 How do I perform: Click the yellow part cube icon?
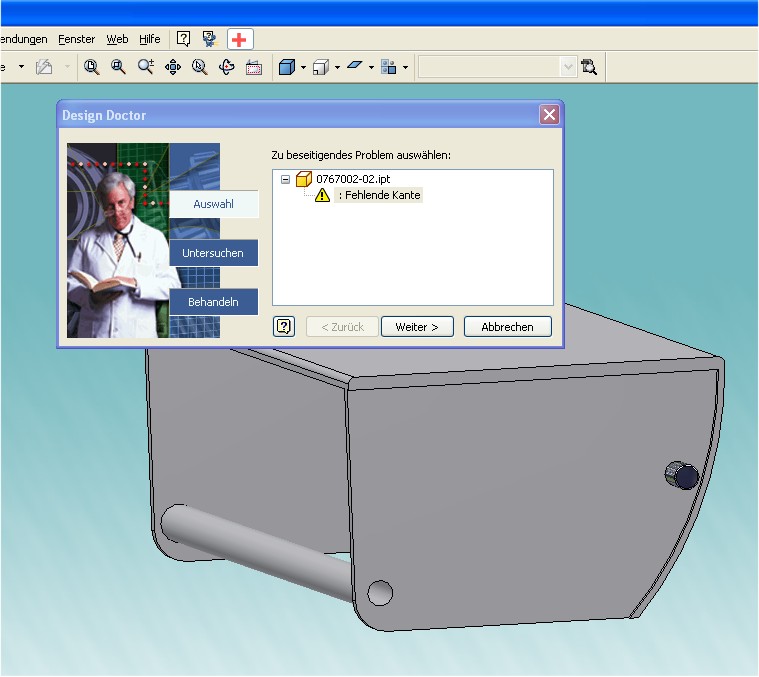304,179
